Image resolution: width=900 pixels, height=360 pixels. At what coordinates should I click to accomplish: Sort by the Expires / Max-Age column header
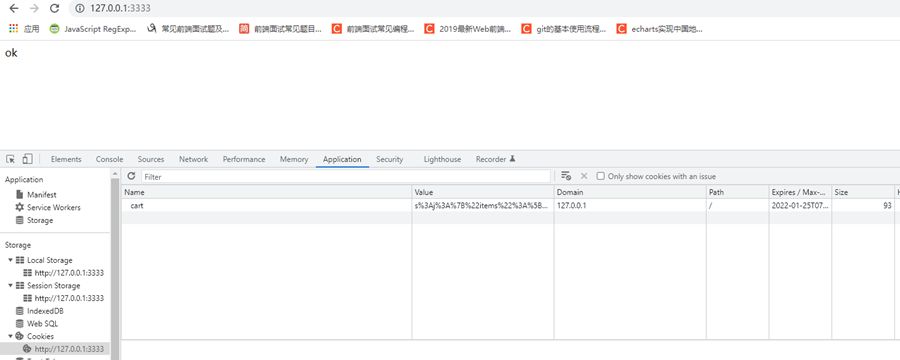[x=801, y=192]
